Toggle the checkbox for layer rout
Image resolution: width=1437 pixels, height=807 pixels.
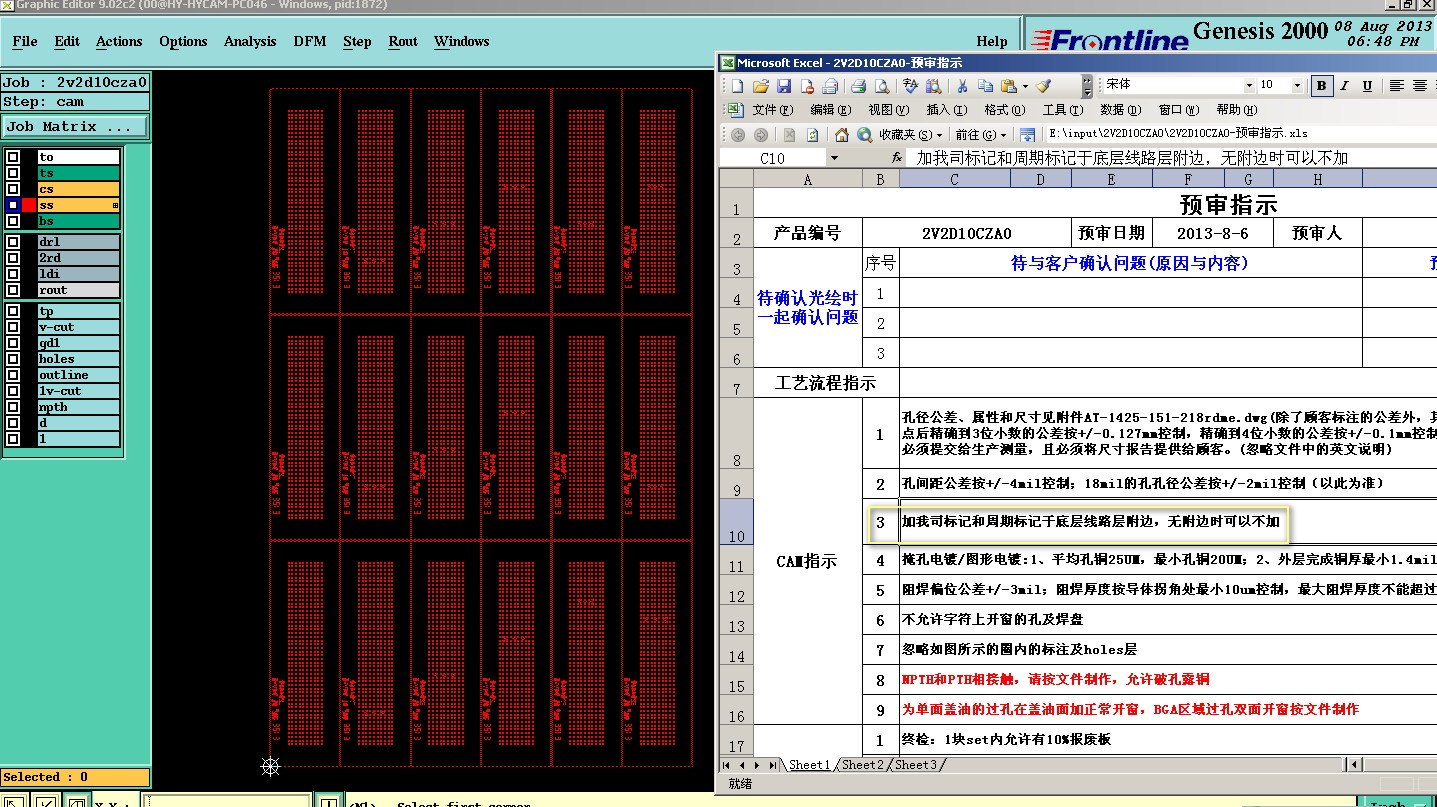click(13, 290)
